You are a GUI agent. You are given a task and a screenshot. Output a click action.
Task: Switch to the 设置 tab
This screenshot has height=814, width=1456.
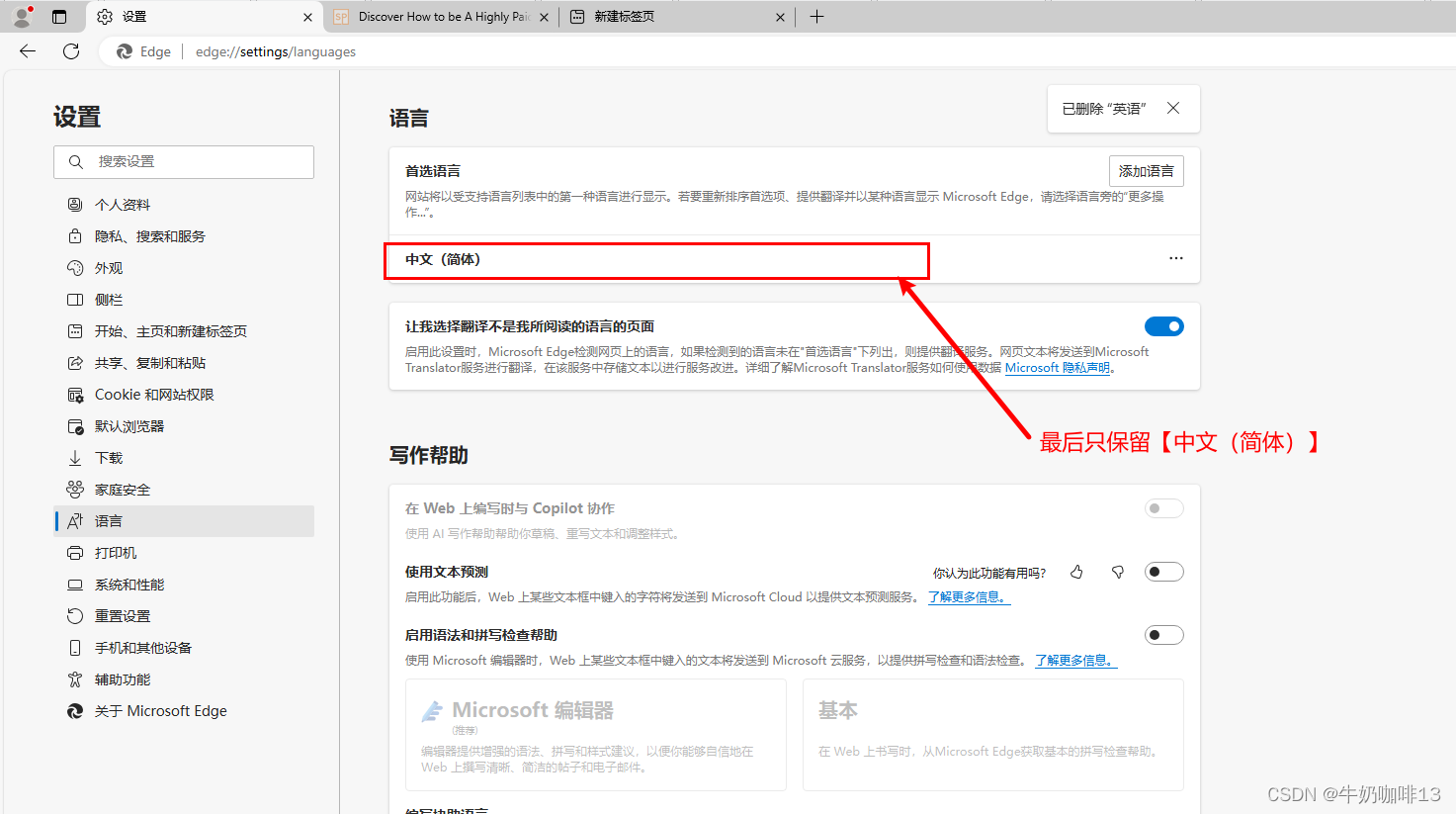tap(205, 17)
